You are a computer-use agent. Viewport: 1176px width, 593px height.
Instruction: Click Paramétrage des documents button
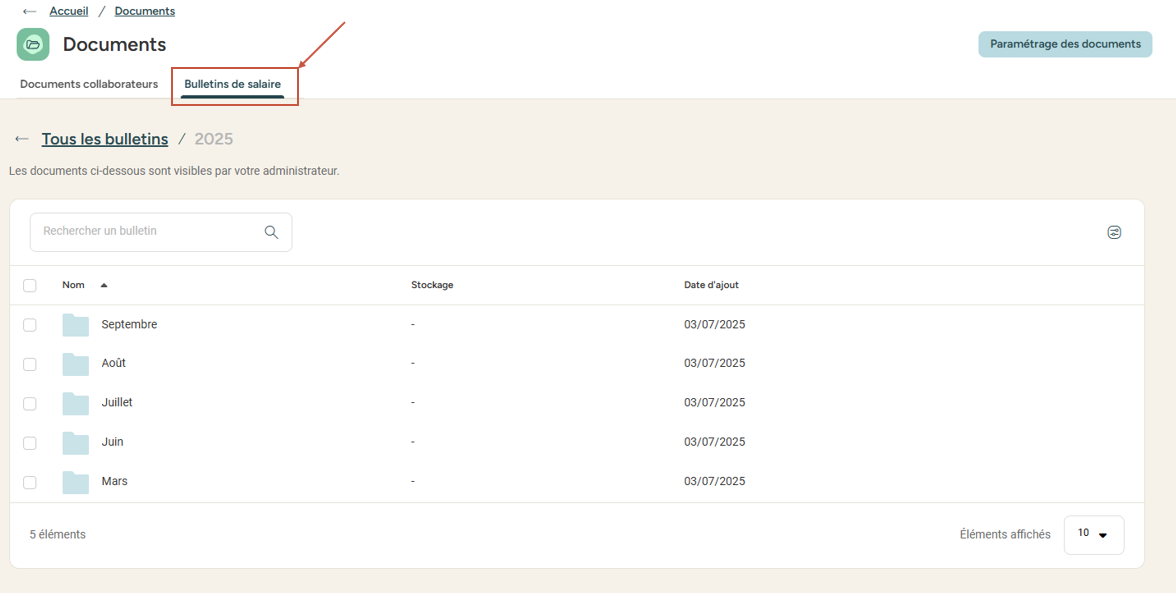tap(1064, 44)
